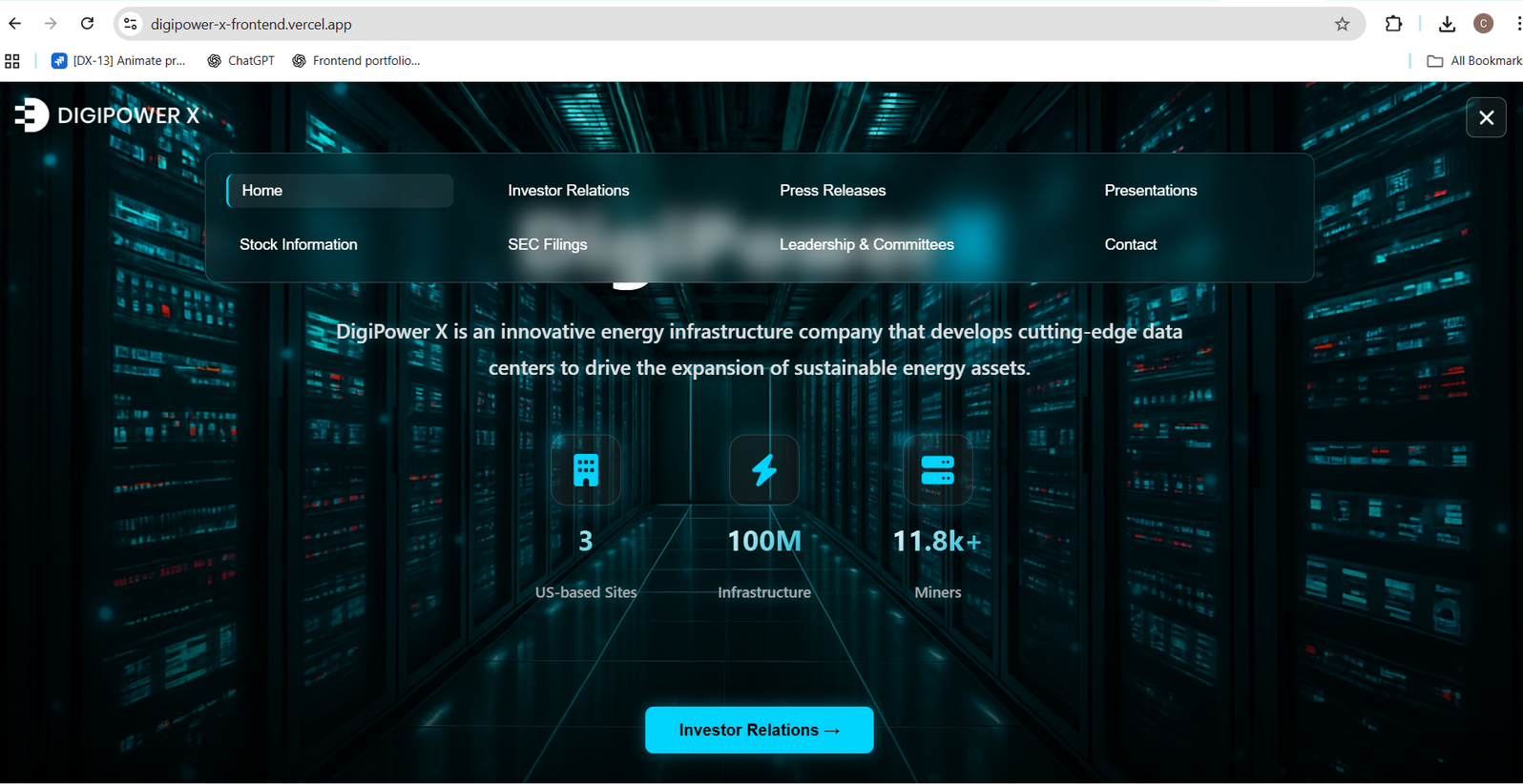This screenshot has height=784, width=1523.
Task: Click the lightning bolt Infrastructure icon
Action: coord(764,470)
